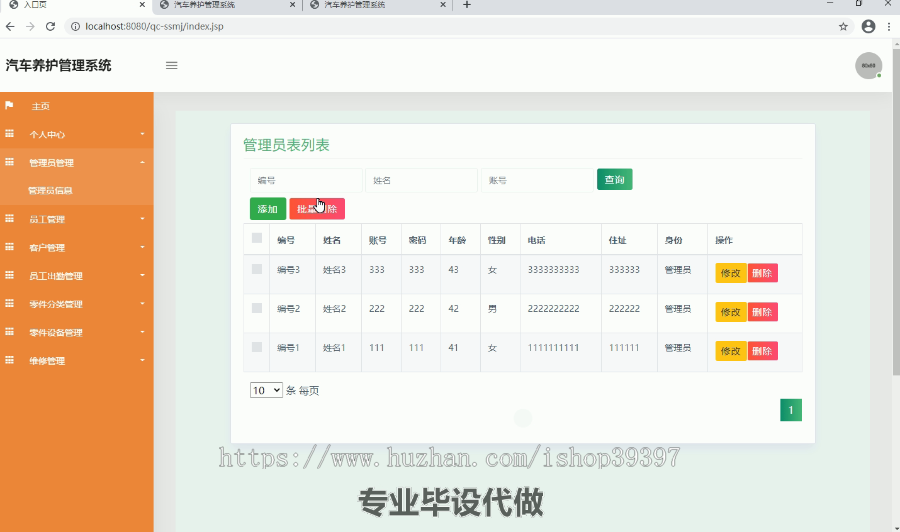The width and height of the screenshot is (900, 532).
Task: Click the grid icon beside 零件分类管理
Action: tap(9, 304)
